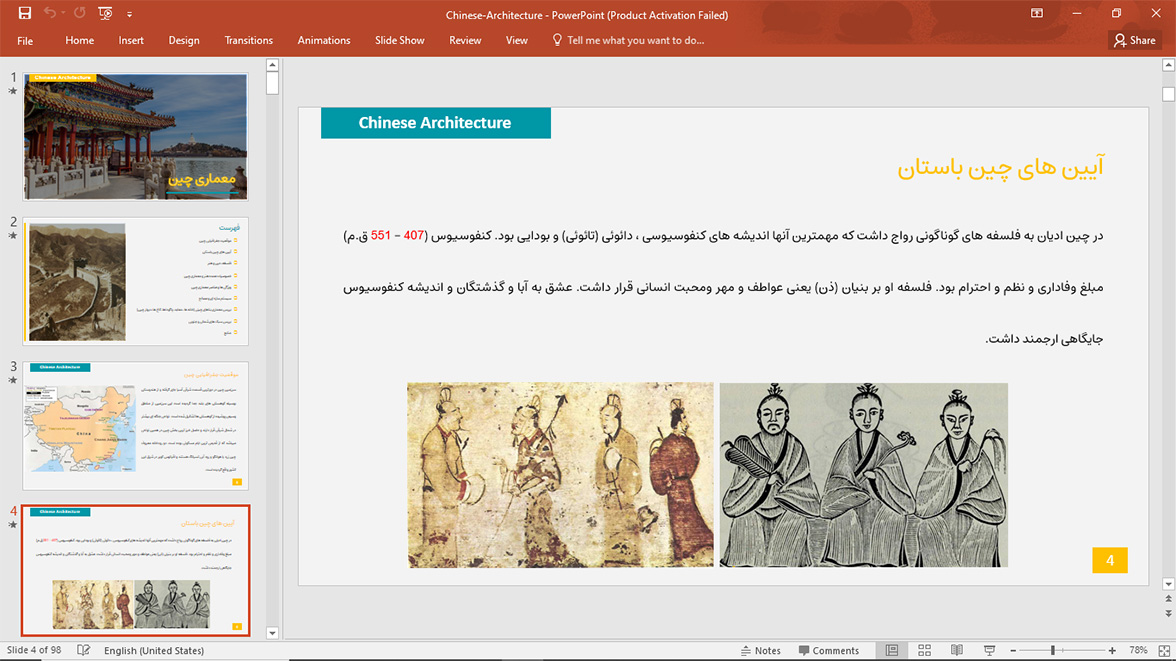Start Slide Show from status bar icon
The image size is (1176, 661).
point(989,650)
